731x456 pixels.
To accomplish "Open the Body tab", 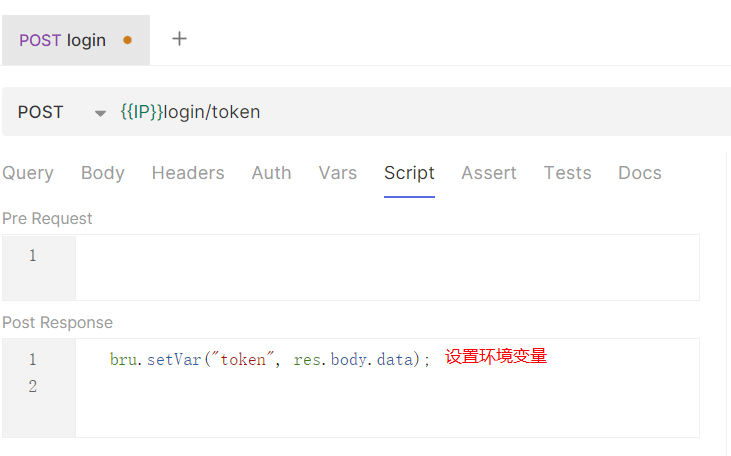I will 103,173.
